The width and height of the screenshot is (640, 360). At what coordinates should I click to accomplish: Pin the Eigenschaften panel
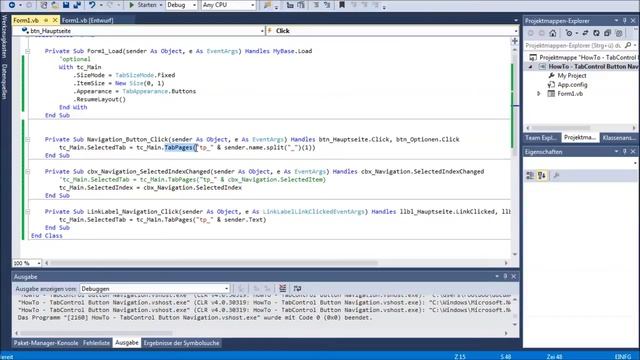pyautogui.click(x=624, y=151)
